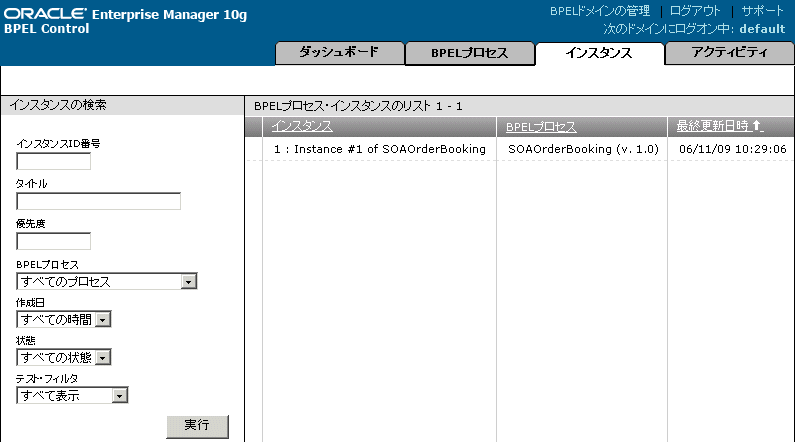Open the サポート link
The width and height of the screenshot is (795, 442).
[763, 11]
